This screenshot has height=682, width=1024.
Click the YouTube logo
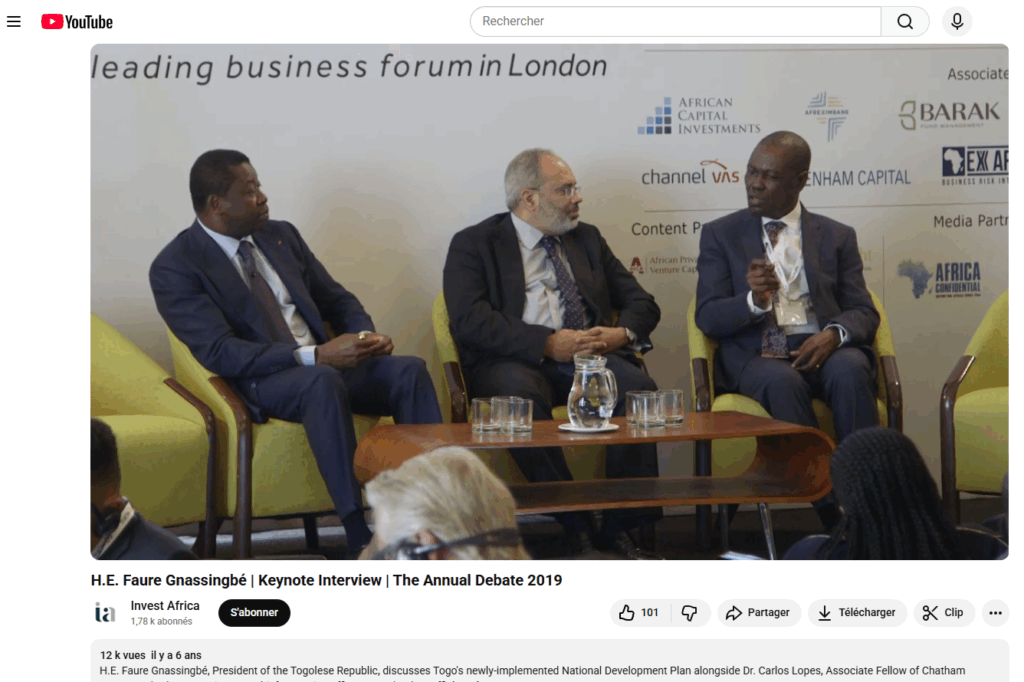click(x=77, y=22)
